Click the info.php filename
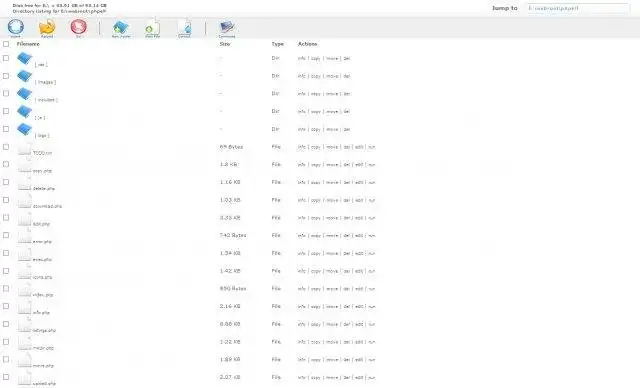 pos(41,313)
